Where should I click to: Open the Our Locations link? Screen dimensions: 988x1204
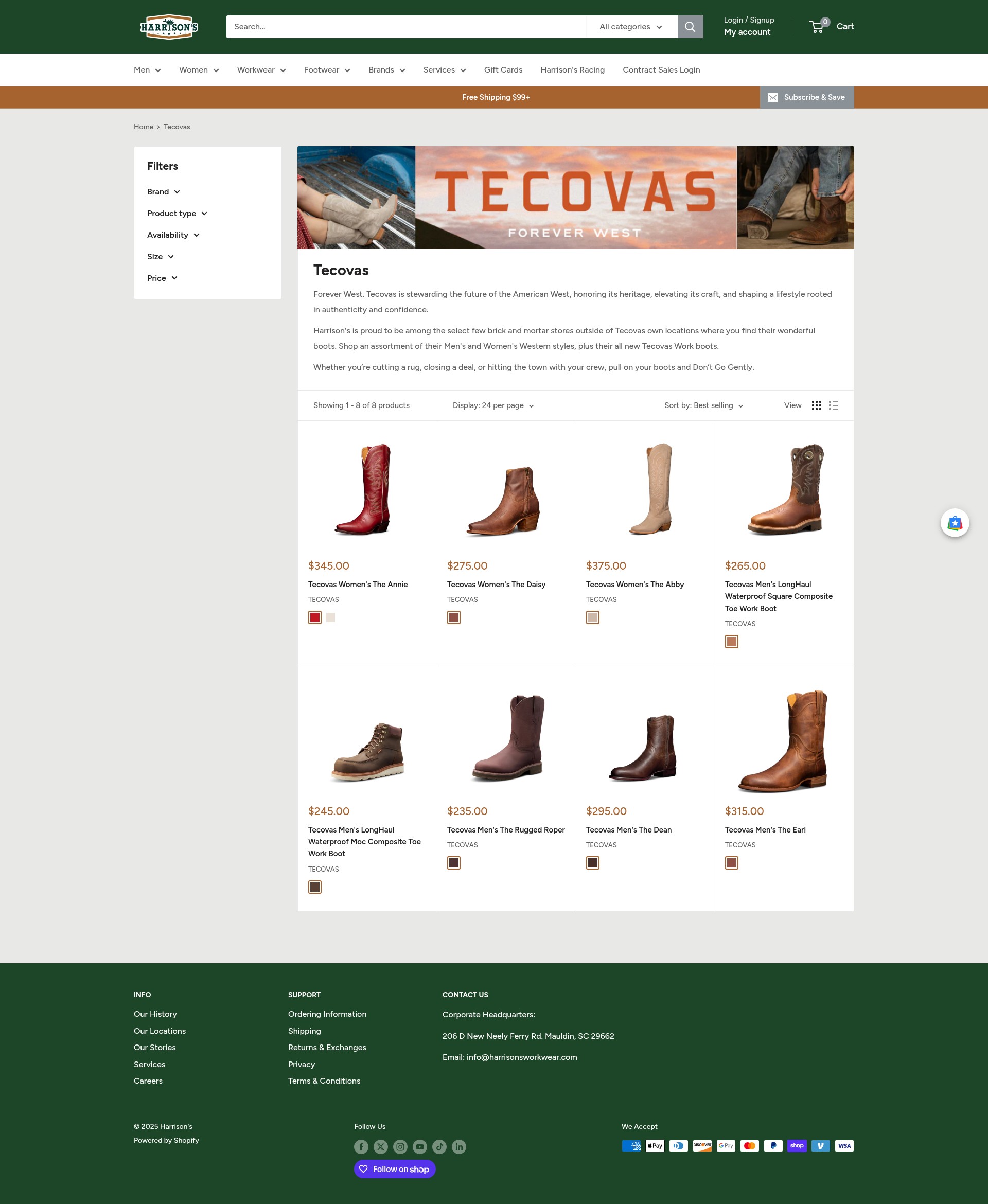click(x=160, y=1031)
